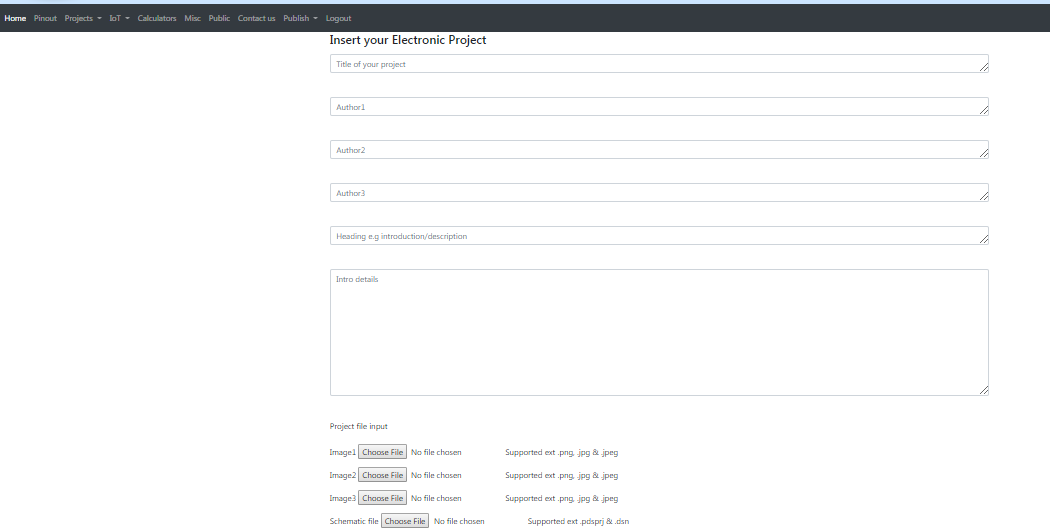Go to the Home page
This screenshot has height=531, width=1050.
15,18
